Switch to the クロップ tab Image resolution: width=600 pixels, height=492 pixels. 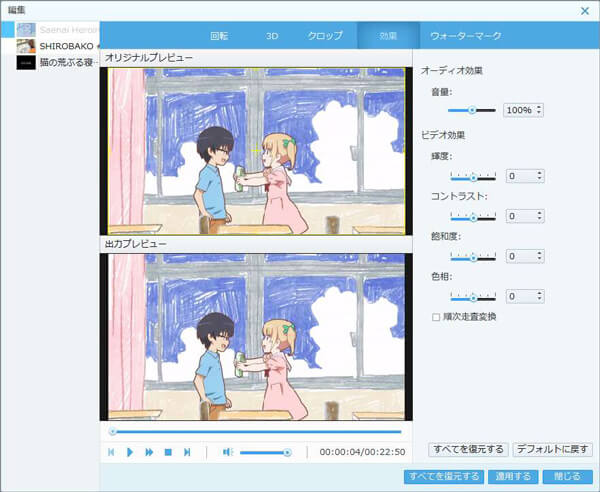325,36
